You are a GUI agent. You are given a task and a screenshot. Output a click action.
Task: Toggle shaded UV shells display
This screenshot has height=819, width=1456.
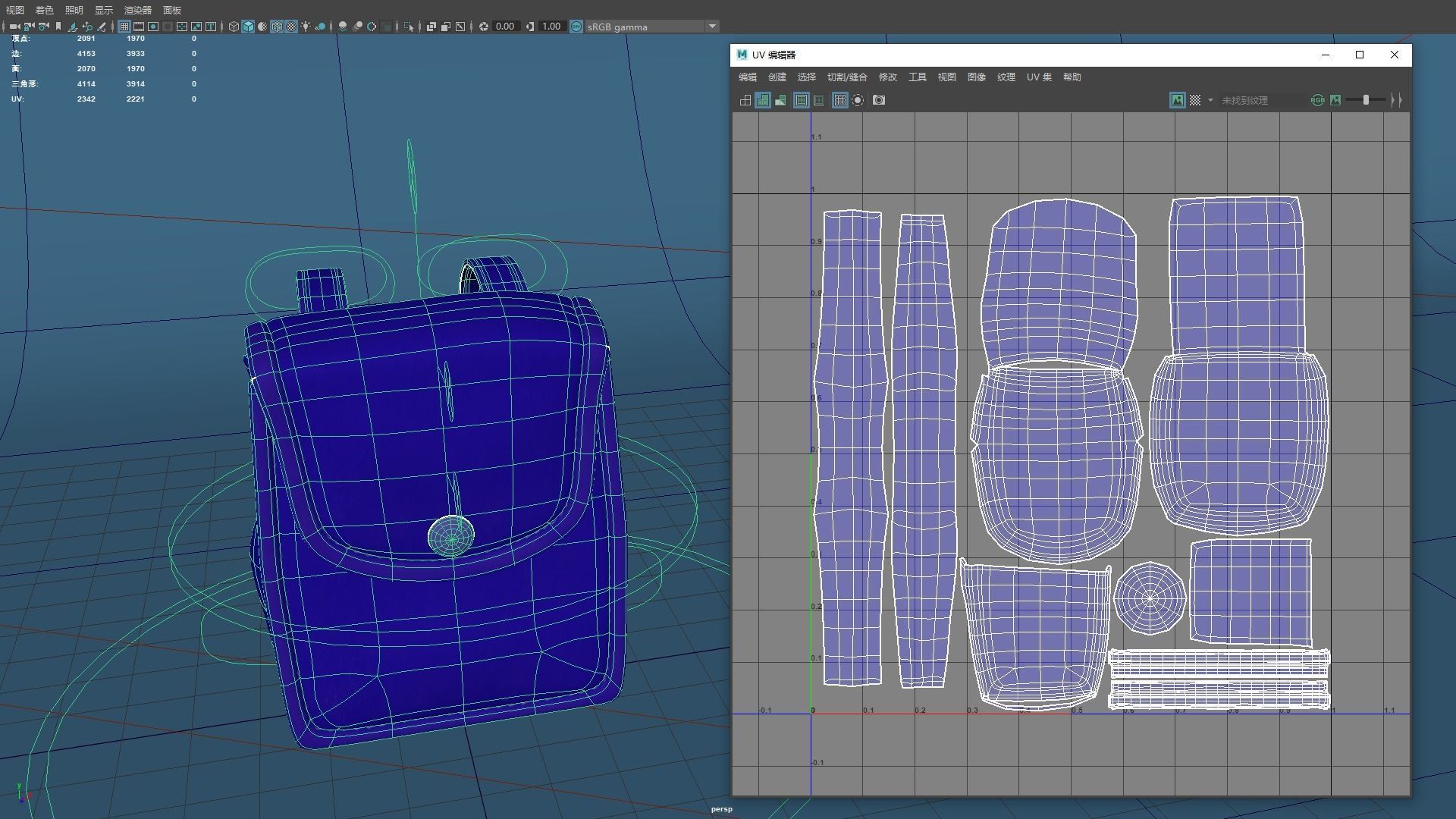(763, 100)
